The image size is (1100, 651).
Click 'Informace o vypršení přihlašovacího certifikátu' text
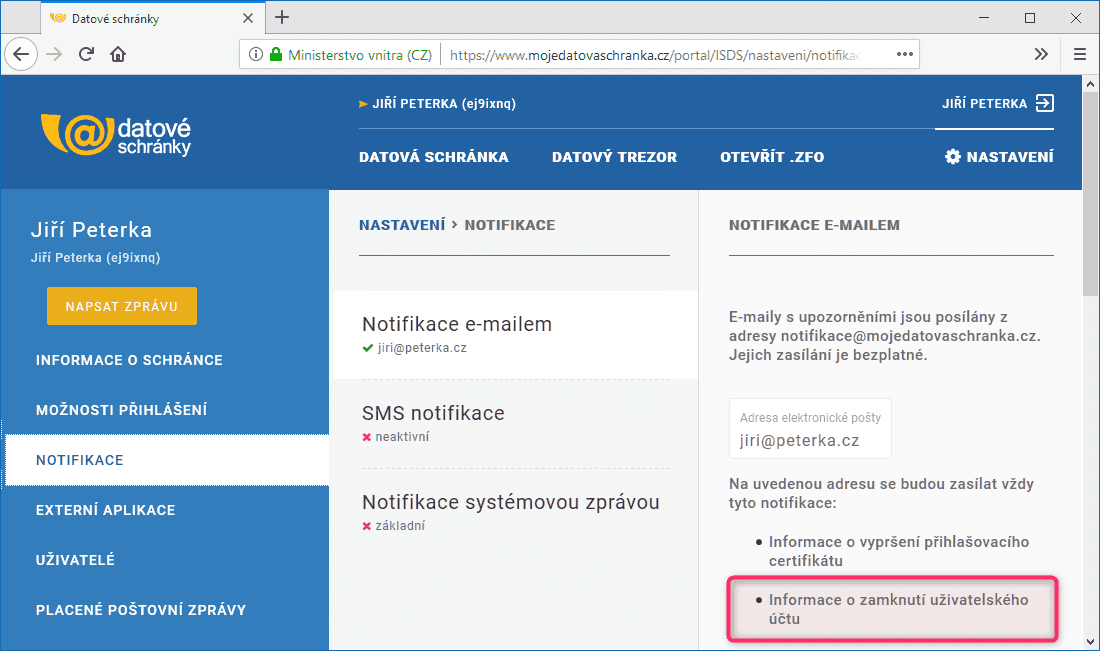pos(899,551)
